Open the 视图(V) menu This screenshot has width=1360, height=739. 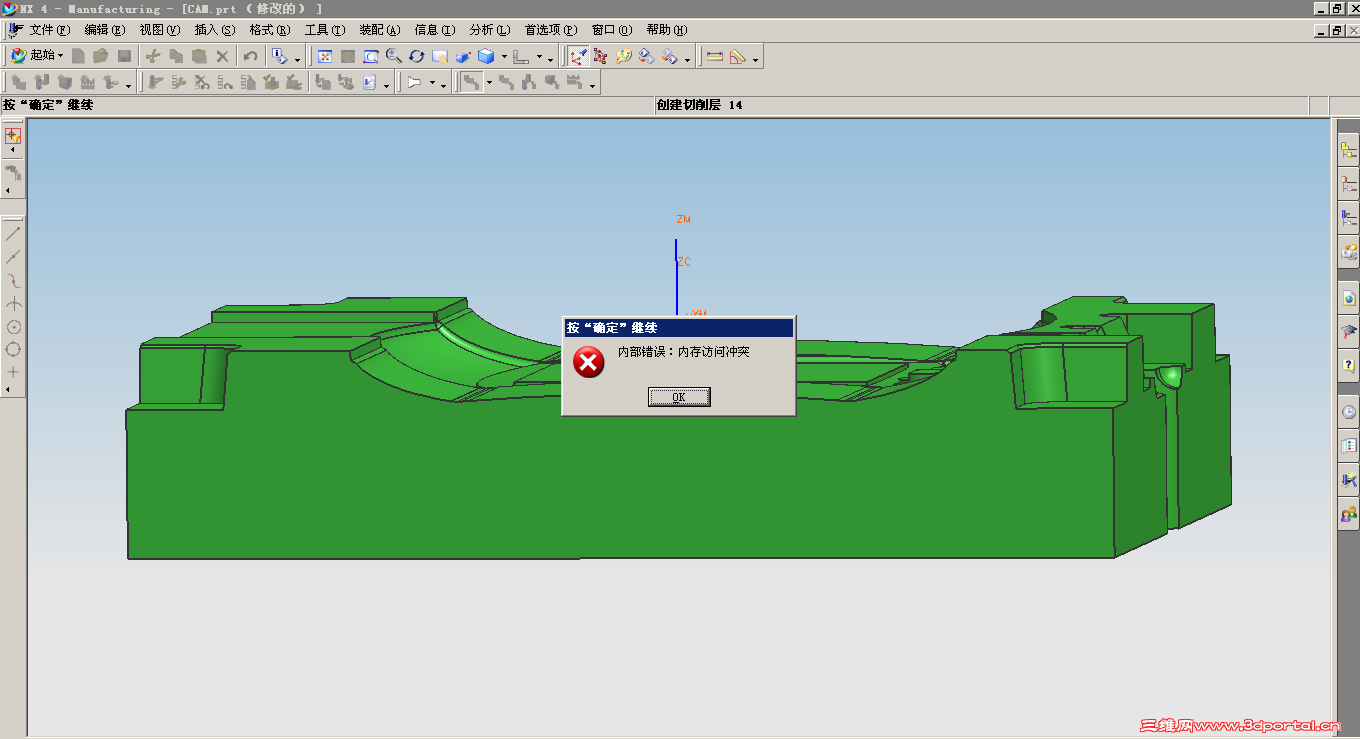click(160, 30)
